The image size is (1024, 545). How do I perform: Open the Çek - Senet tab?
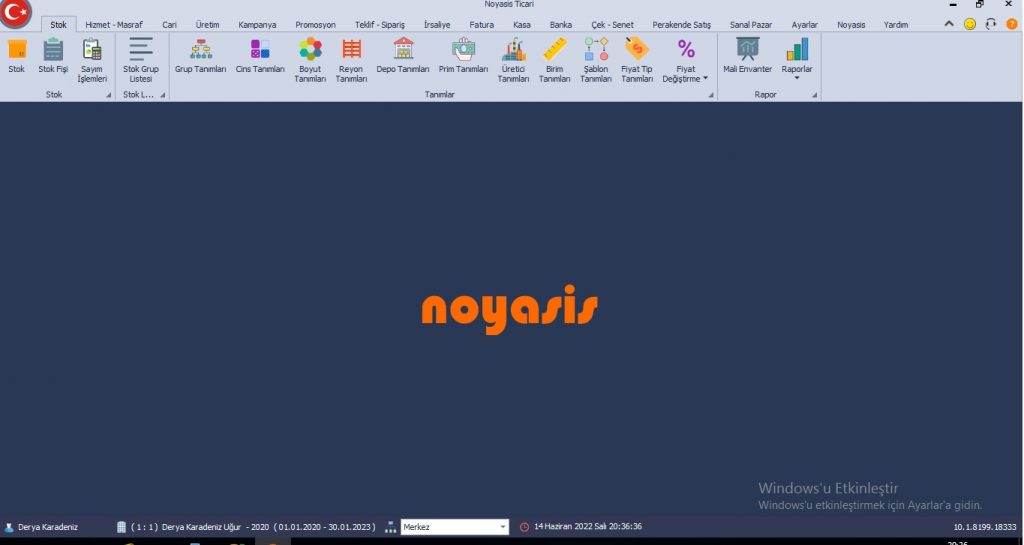click(x=613, y=25)
